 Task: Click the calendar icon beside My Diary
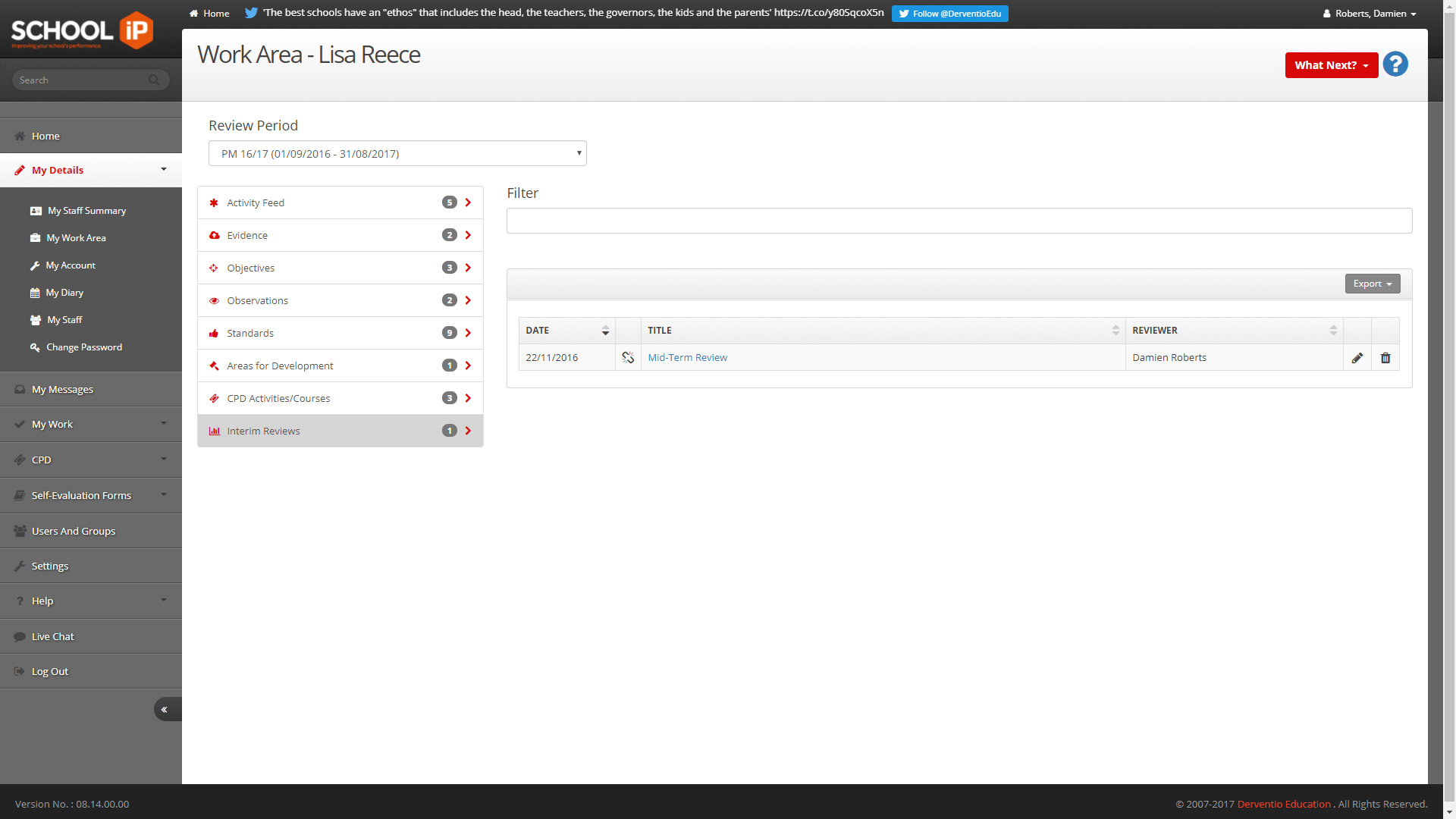coord(35,293)
